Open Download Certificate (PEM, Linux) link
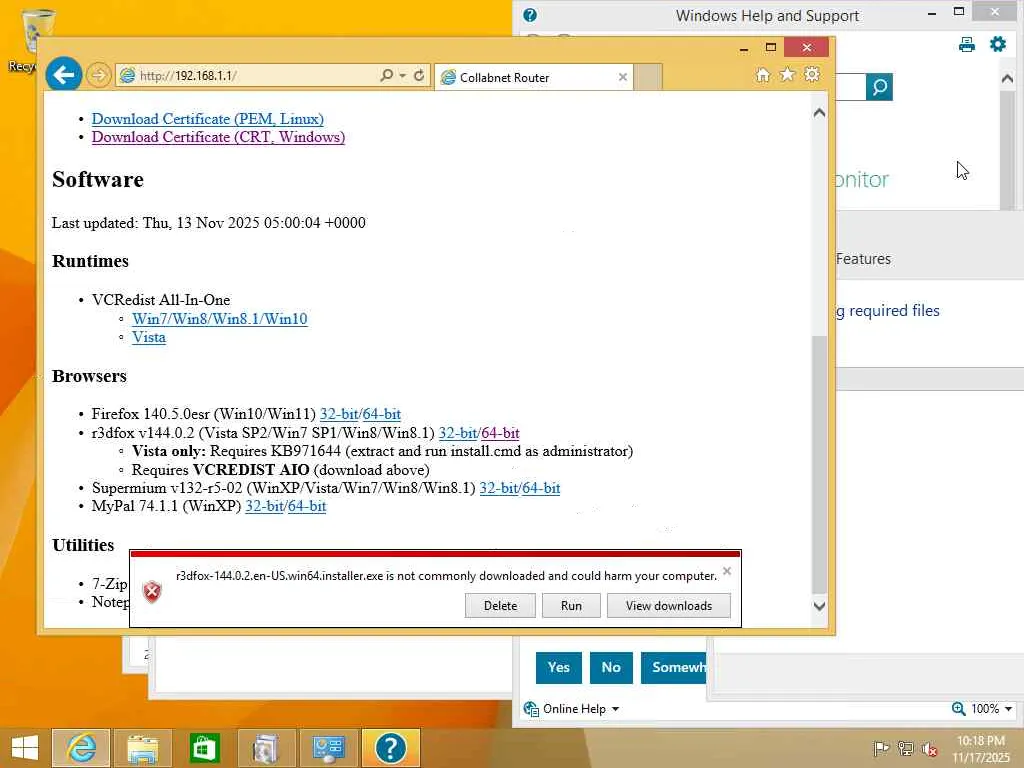This screenshot has height=768, width=1024. (208, 119)
